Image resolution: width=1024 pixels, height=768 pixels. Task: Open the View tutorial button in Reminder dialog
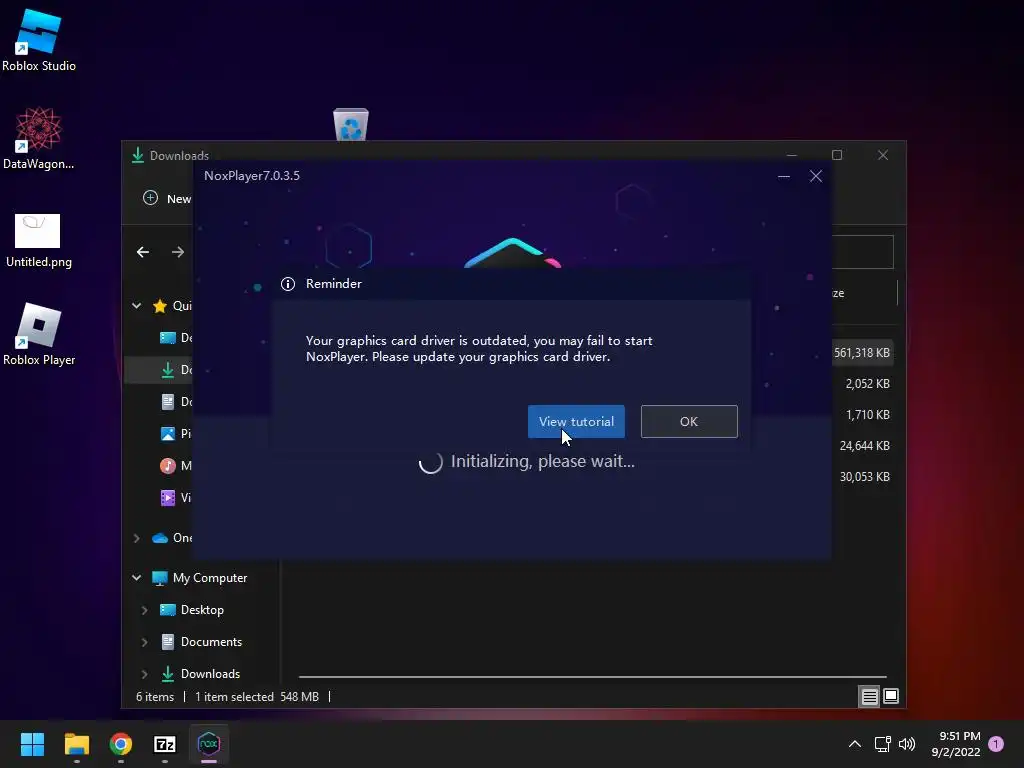[576, 421]
